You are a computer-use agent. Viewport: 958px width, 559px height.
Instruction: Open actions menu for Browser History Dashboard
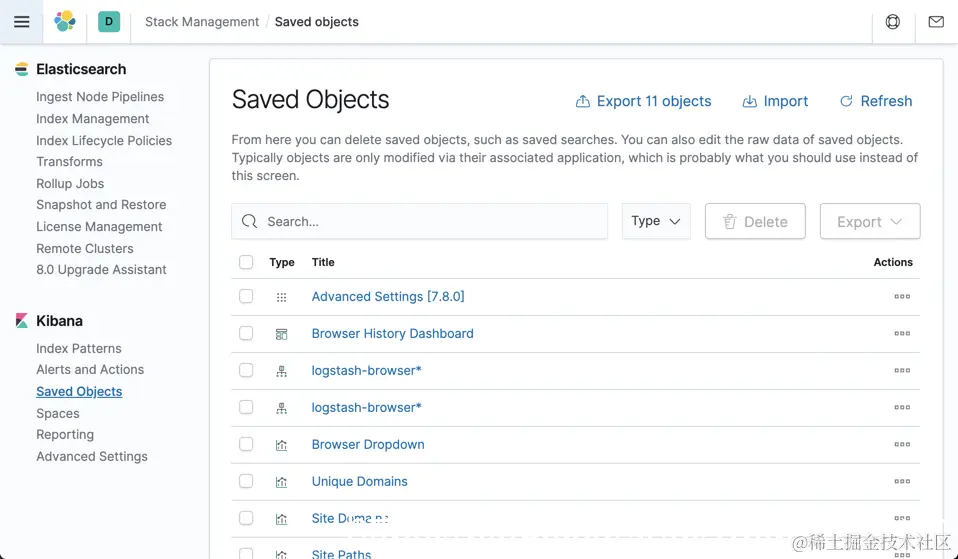(x=902, y=334)
